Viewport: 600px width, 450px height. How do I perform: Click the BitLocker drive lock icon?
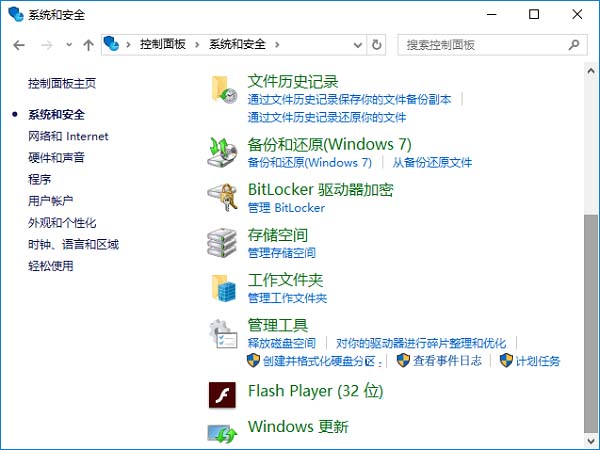click(x=222, y=197)
